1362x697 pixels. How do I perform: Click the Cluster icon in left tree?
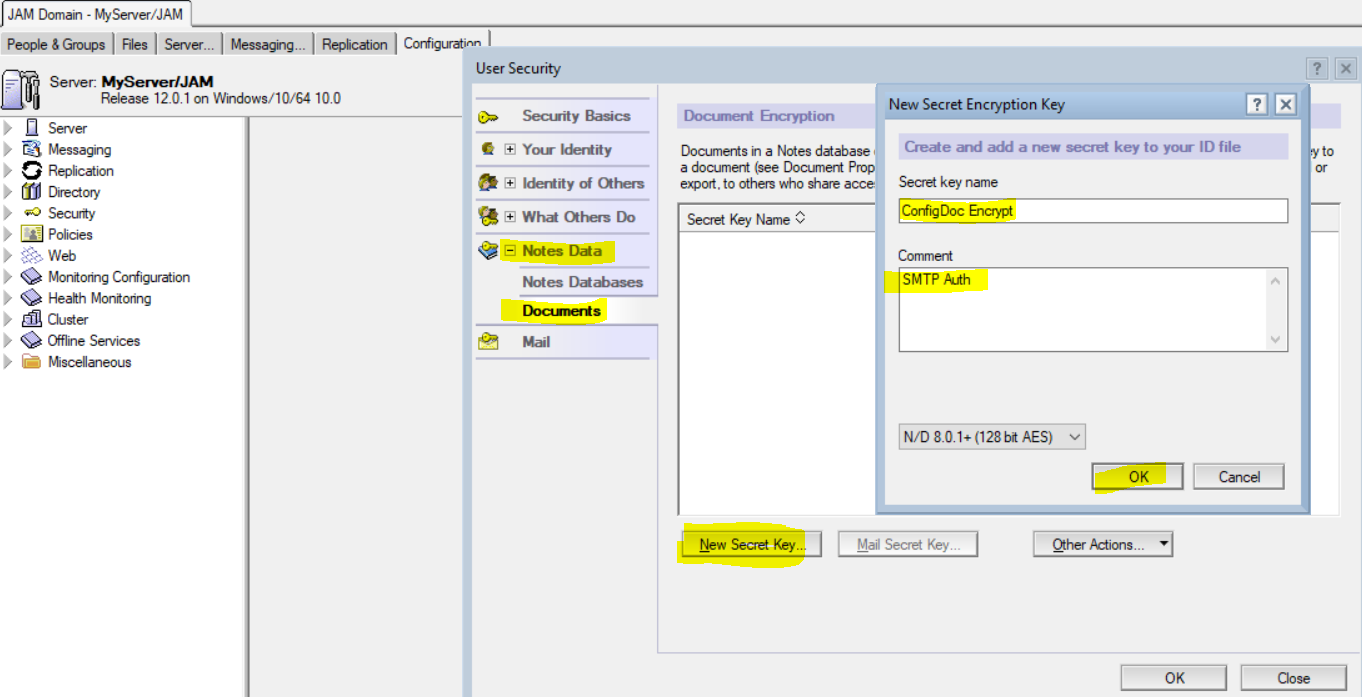click(x=31, y=319)
